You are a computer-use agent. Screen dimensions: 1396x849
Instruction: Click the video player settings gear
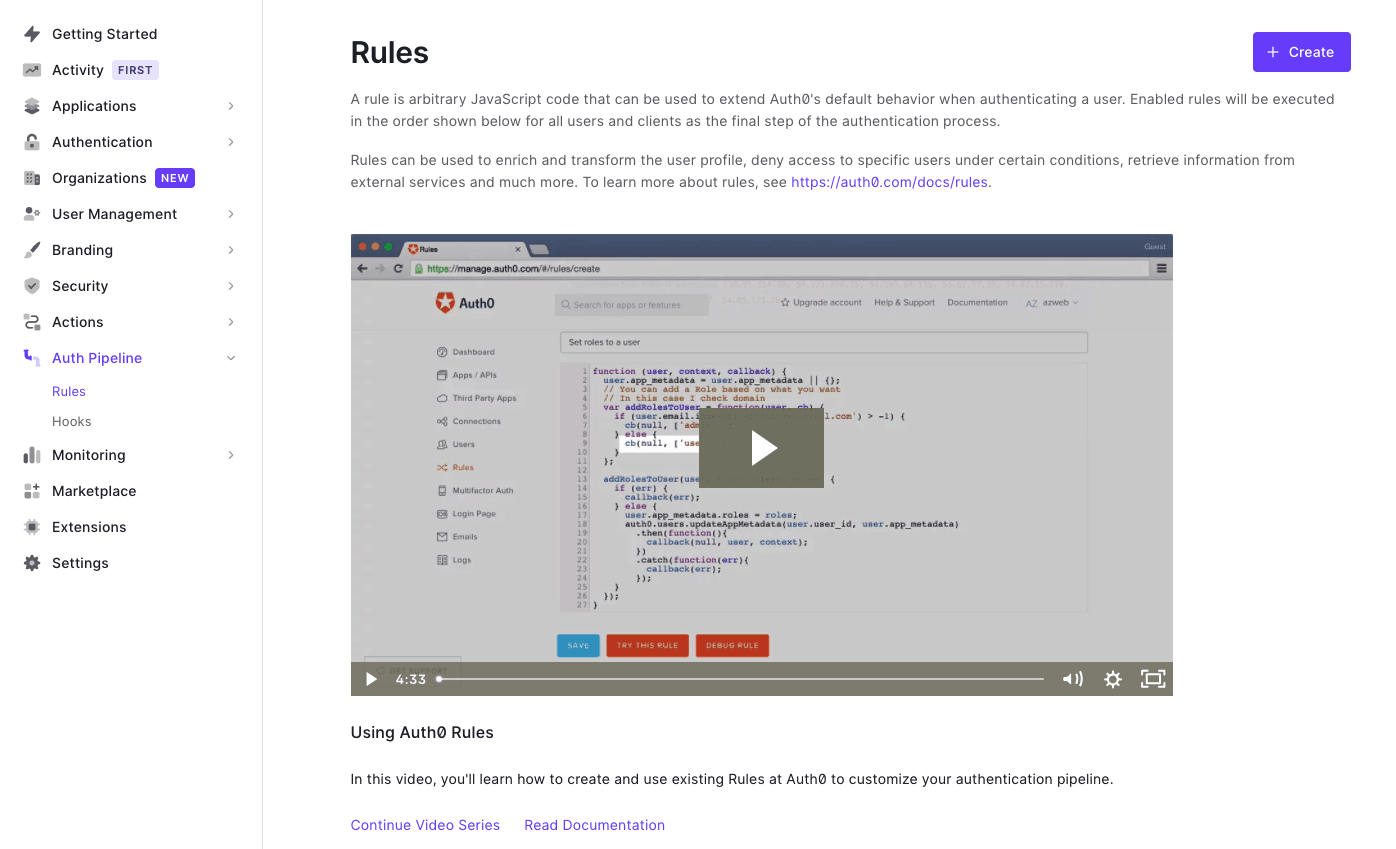[x=1113, y=679]
